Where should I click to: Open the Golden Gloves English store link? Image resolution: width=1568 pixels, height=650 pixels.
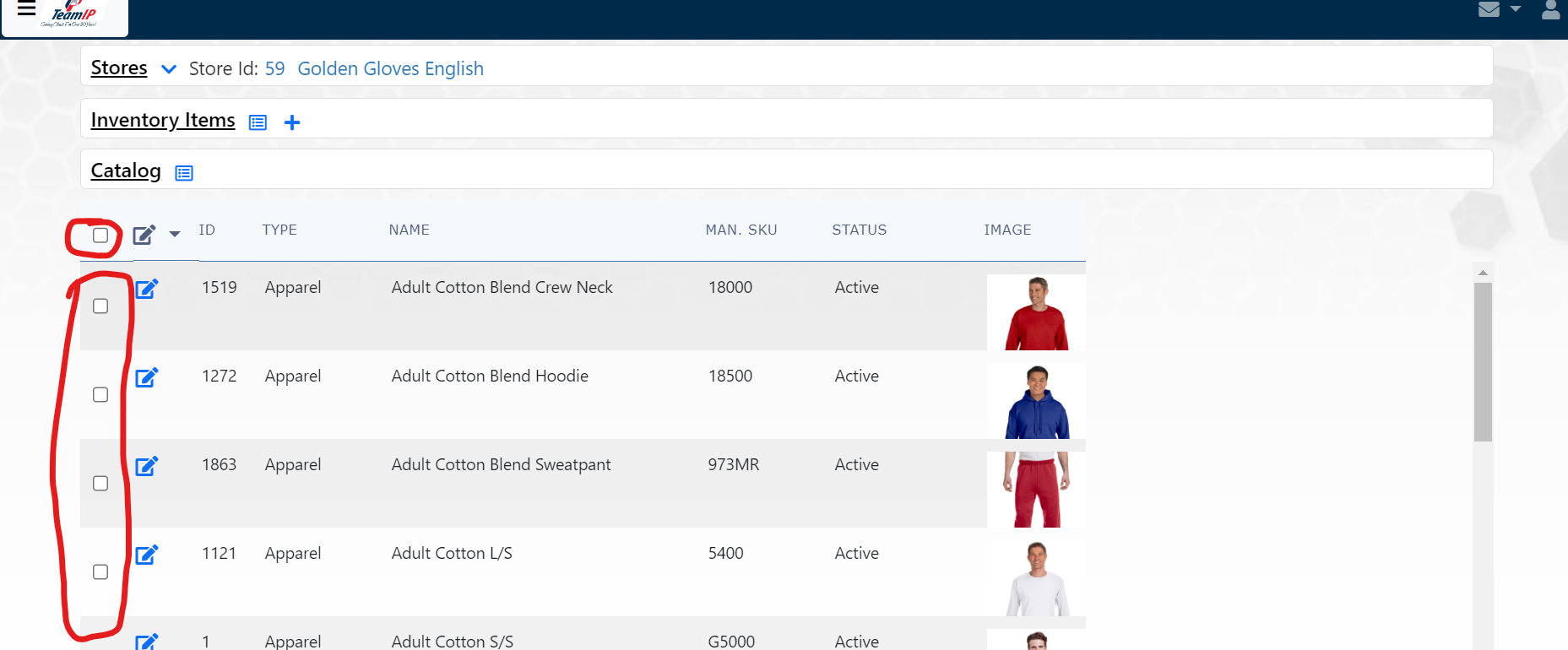pos(390,68)
